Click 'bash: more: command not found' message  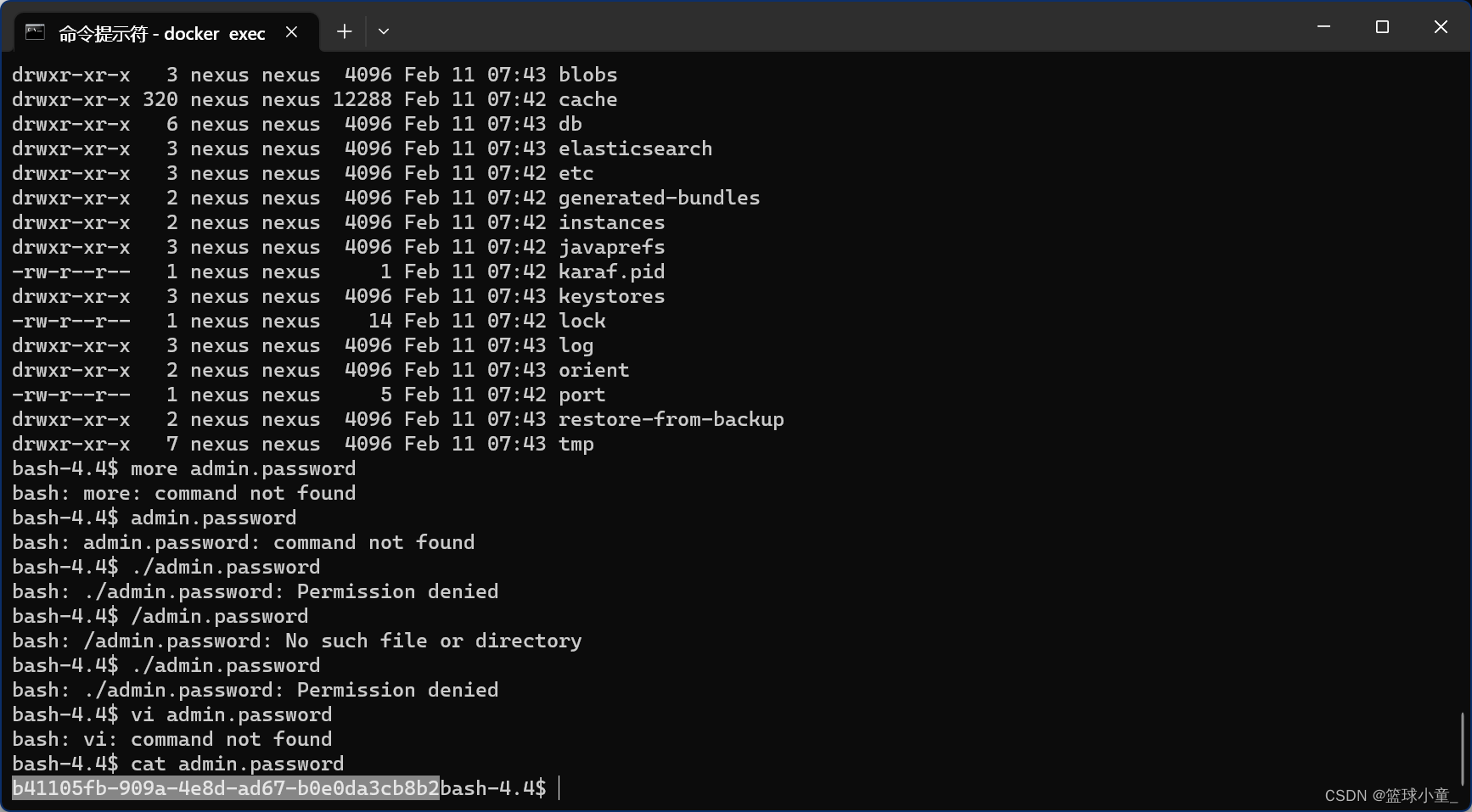click(x=183, y=493)
